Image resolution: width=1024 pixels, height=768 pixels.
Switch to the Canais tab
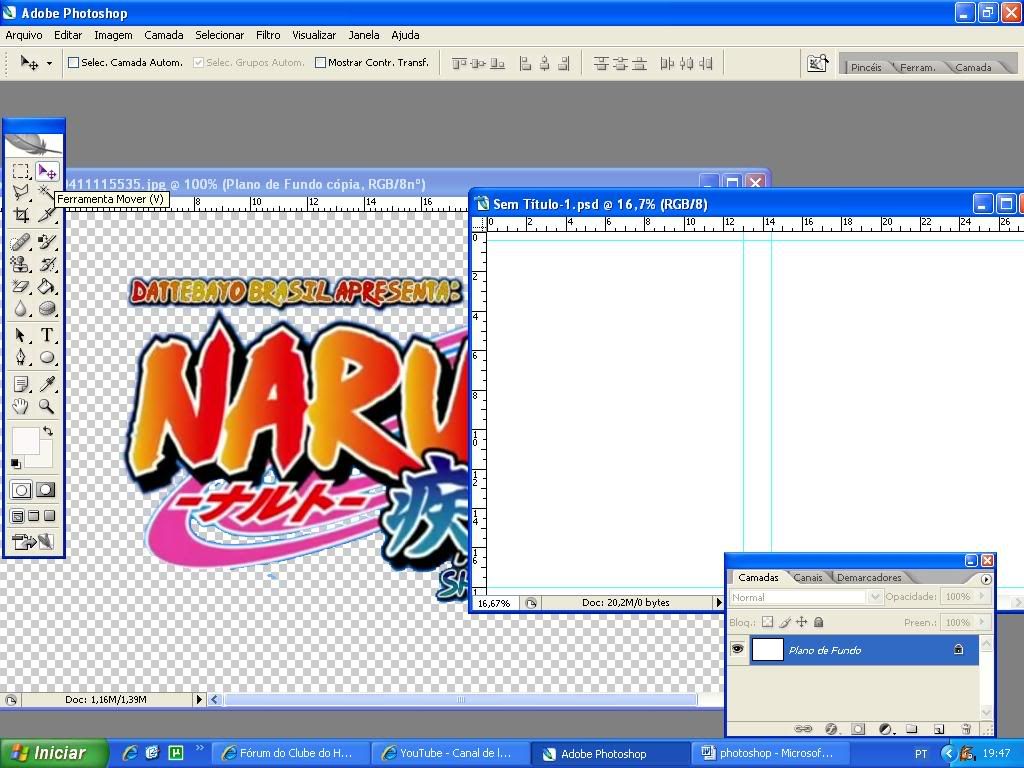tap(808, 578)
